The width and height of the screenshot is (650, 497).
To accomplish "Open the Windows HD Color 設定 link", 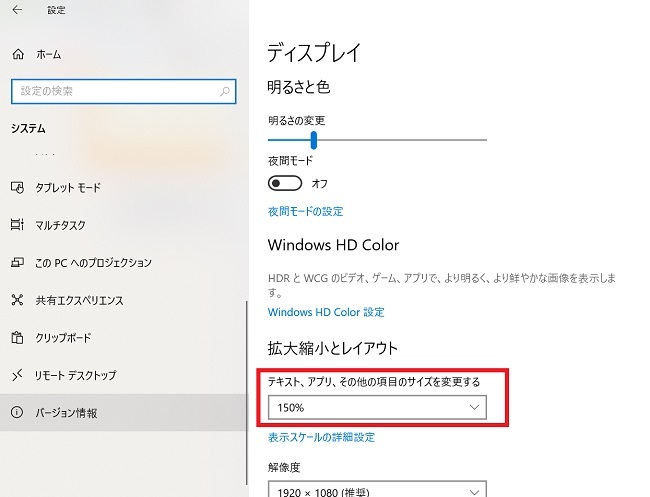I will (326, 312).
